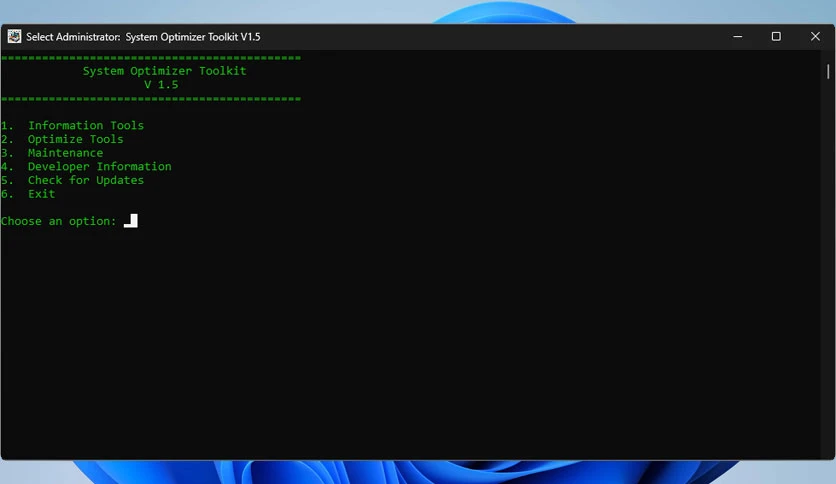The width and height of the screenshot is (836, 484).
Task: Minimize the System Optimizer Toolkit window
Action: (737, 37)
